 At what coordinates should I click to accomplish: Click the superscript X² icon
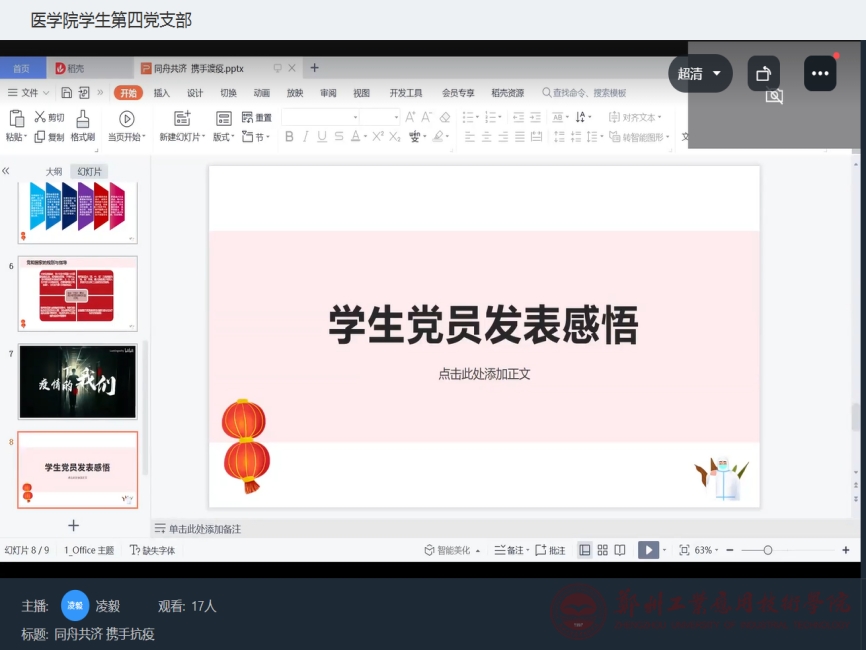[378, 136]
